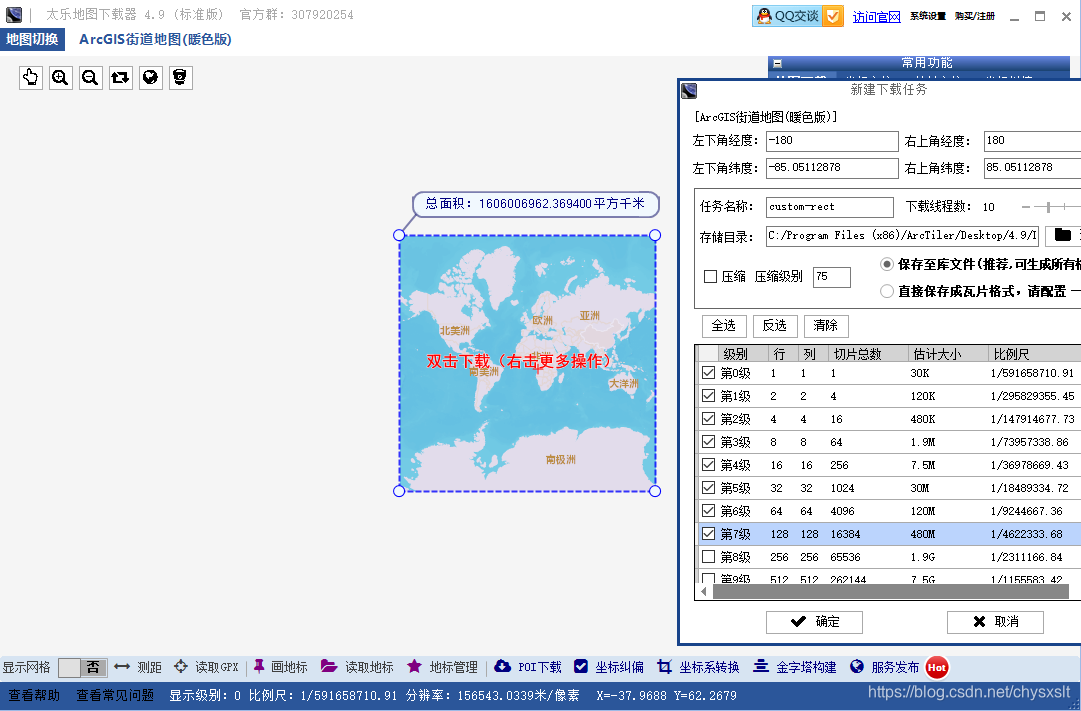Uncheck the 第5级 level checkbox
This screenshot has height=711, width=1081.
(x=708, y=488)
